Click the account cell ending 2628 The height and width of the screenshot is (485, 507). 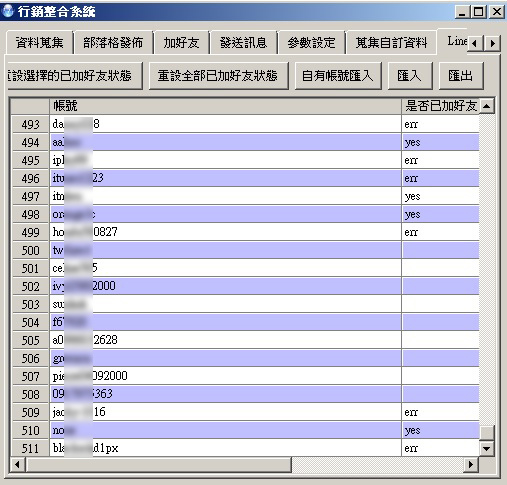pos(225,340)
